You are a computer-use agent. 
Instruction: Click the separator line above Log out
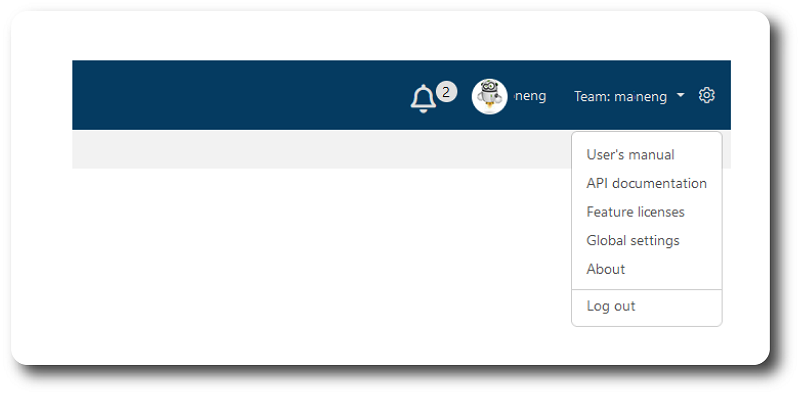click(x=646, y=289)
